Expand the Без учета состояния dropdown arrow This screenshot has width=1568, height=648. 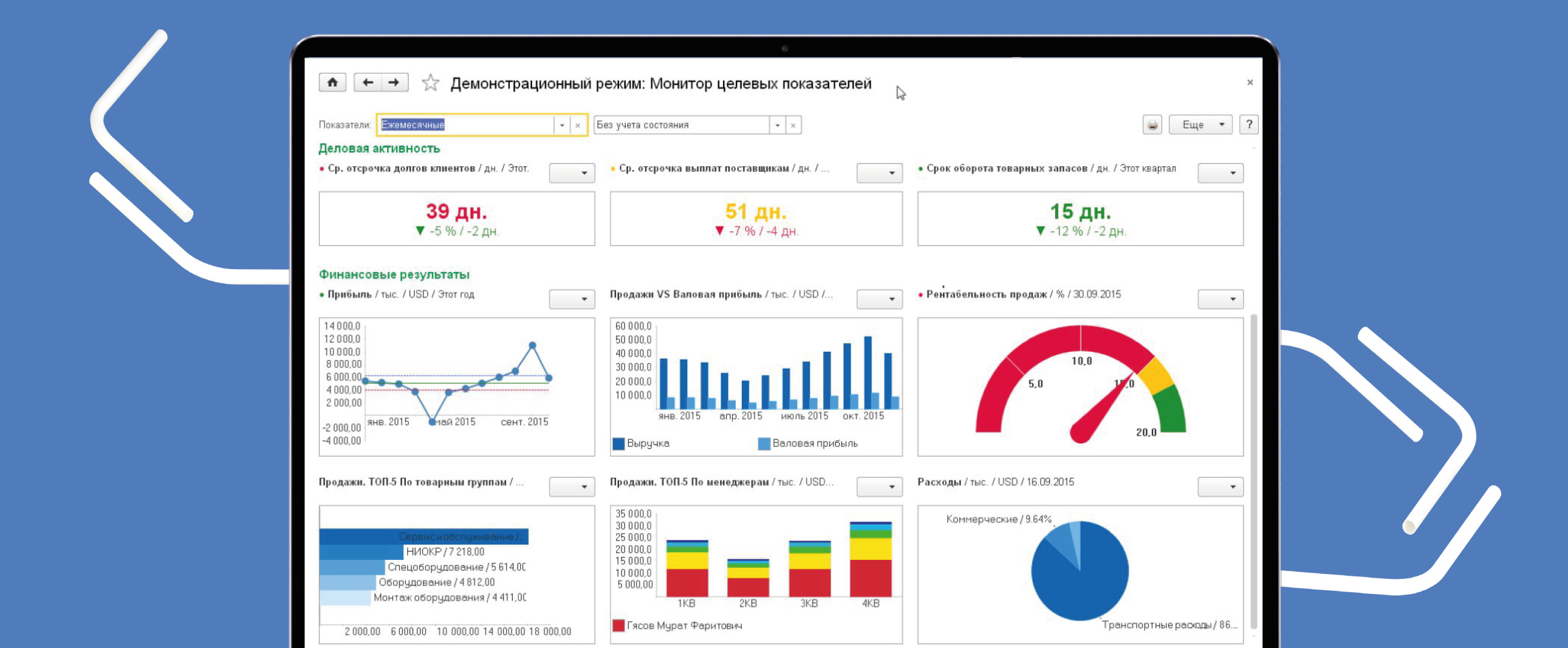777,125
